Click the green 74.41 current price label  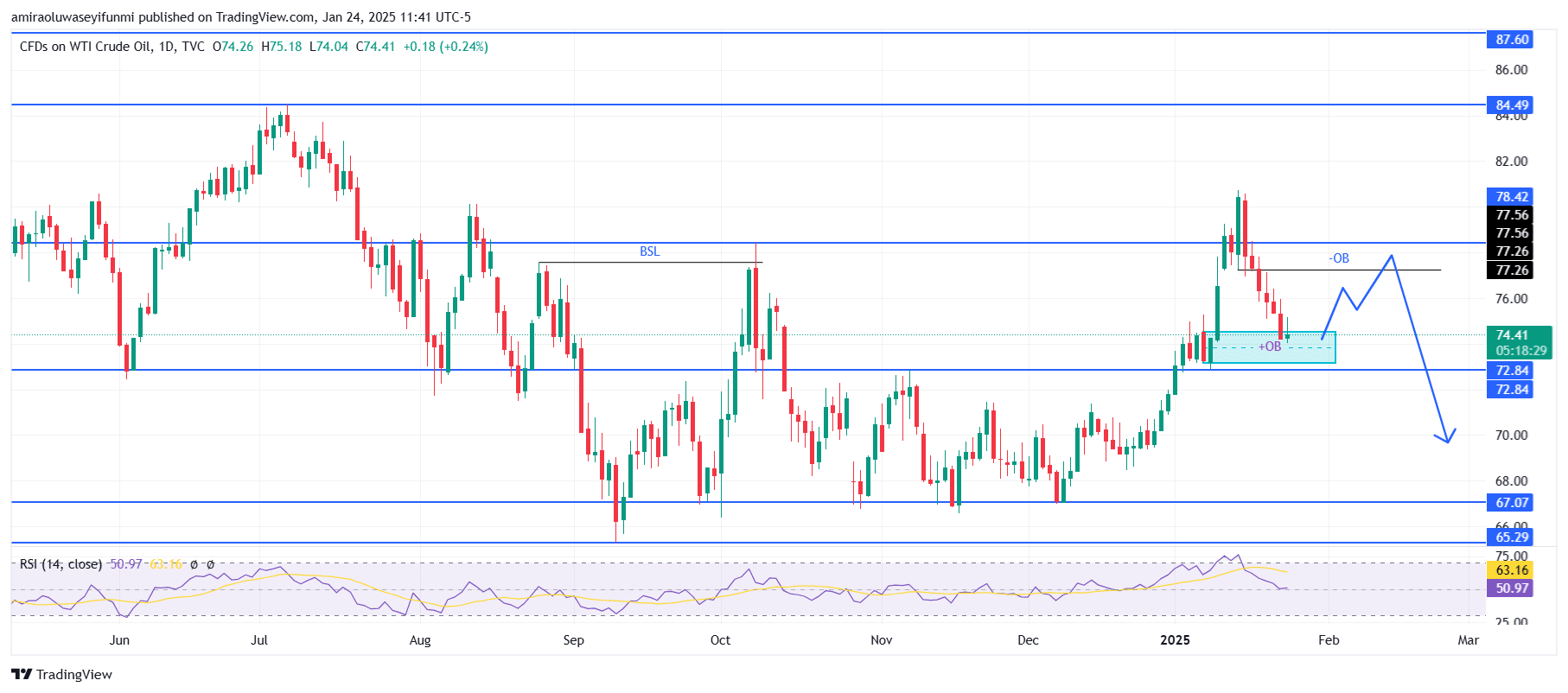pos(1512,334)
